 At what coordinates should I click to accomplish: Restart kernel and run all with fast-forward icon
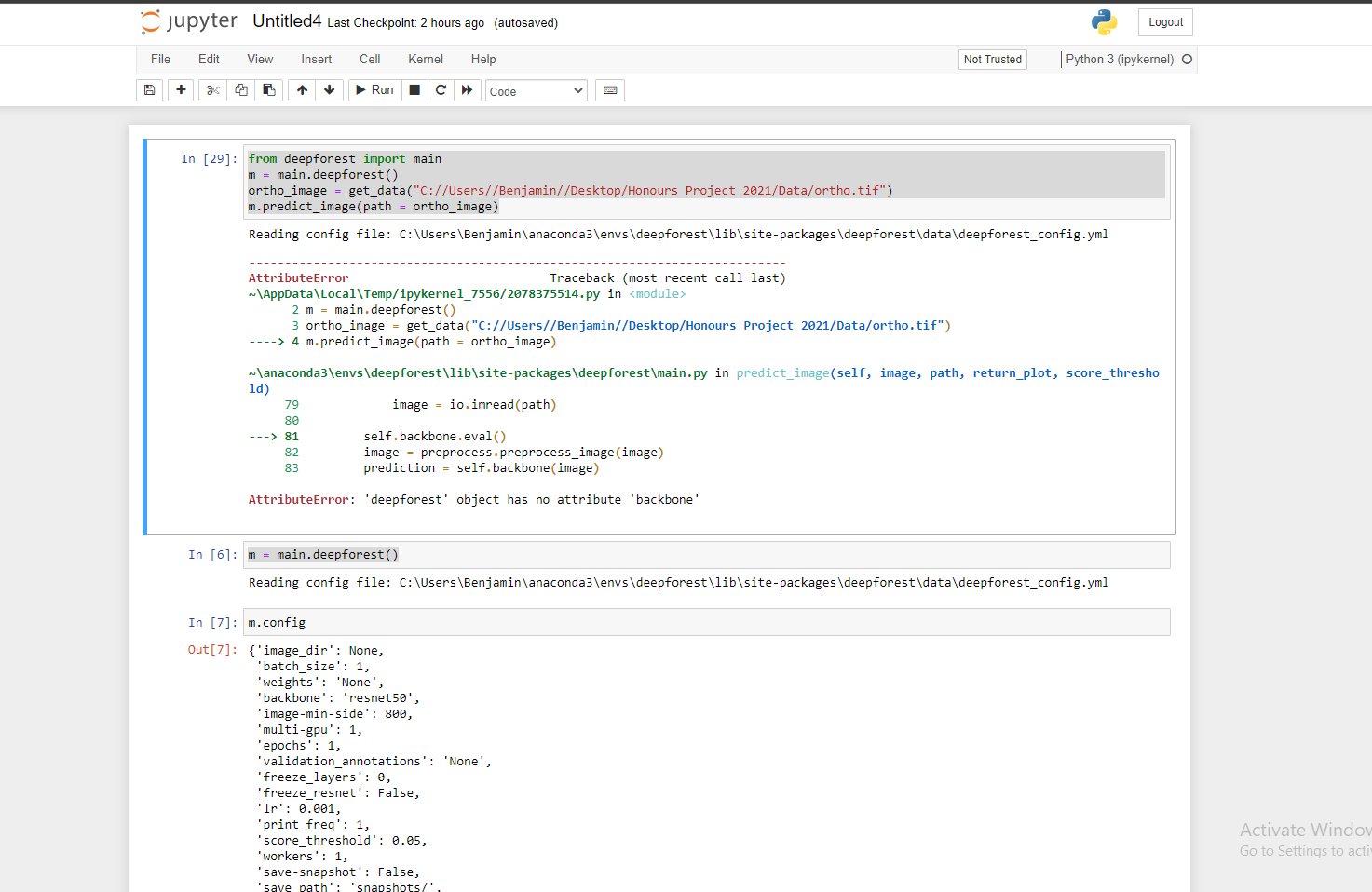[467, 89]
